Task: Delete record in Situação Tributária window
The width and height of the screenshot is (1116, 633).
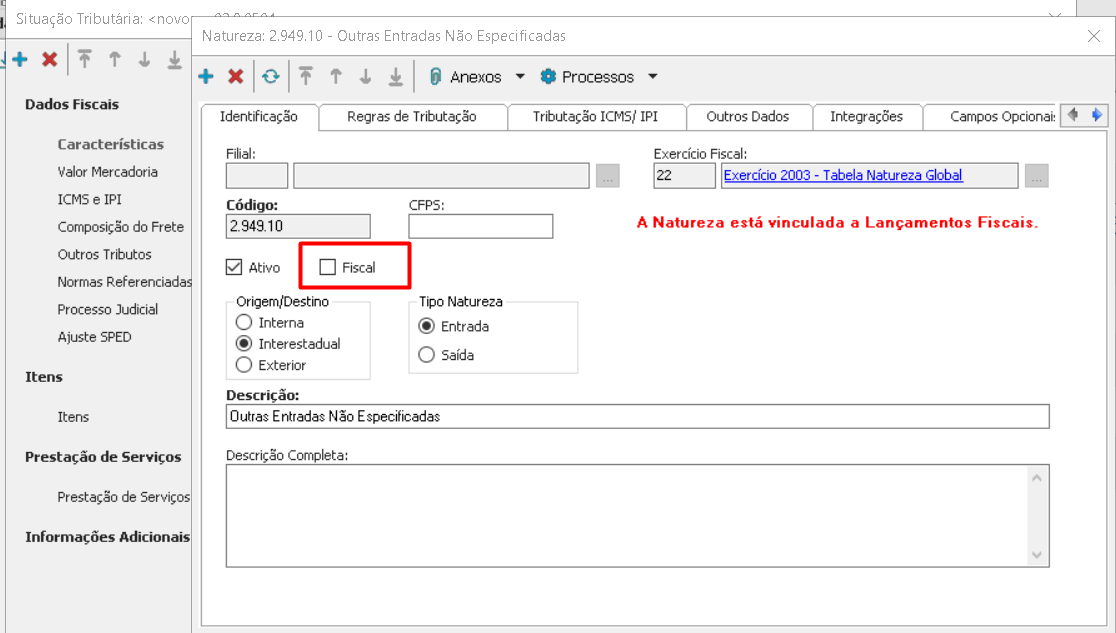Action: pos(49,59)
